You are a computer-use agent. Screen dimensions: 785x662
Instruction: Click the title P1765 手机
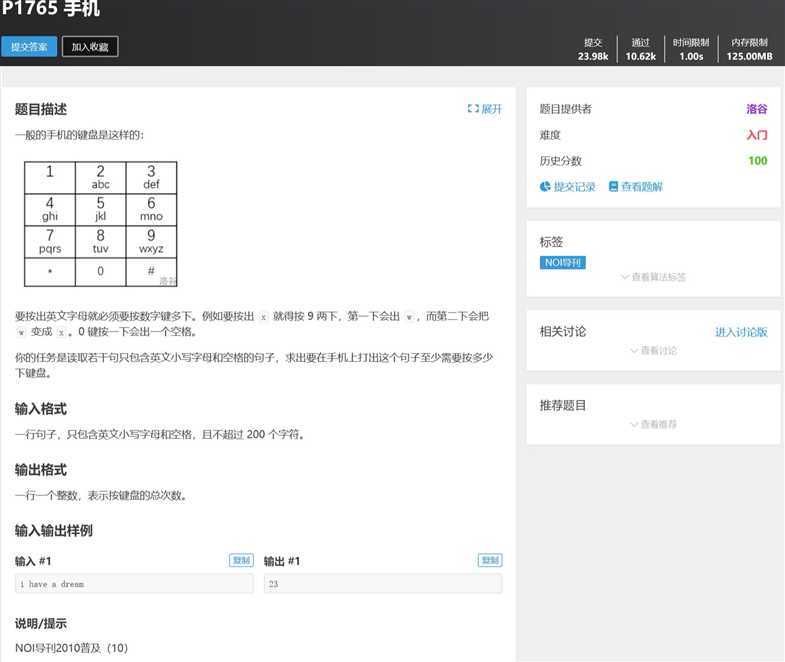[x=51, y=8]
